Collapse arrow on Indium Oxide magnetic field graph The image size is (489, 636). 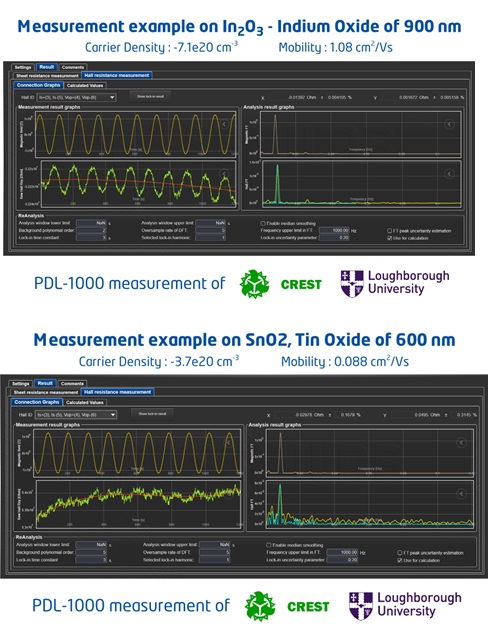pyautogui.click(x=224, y=124)
